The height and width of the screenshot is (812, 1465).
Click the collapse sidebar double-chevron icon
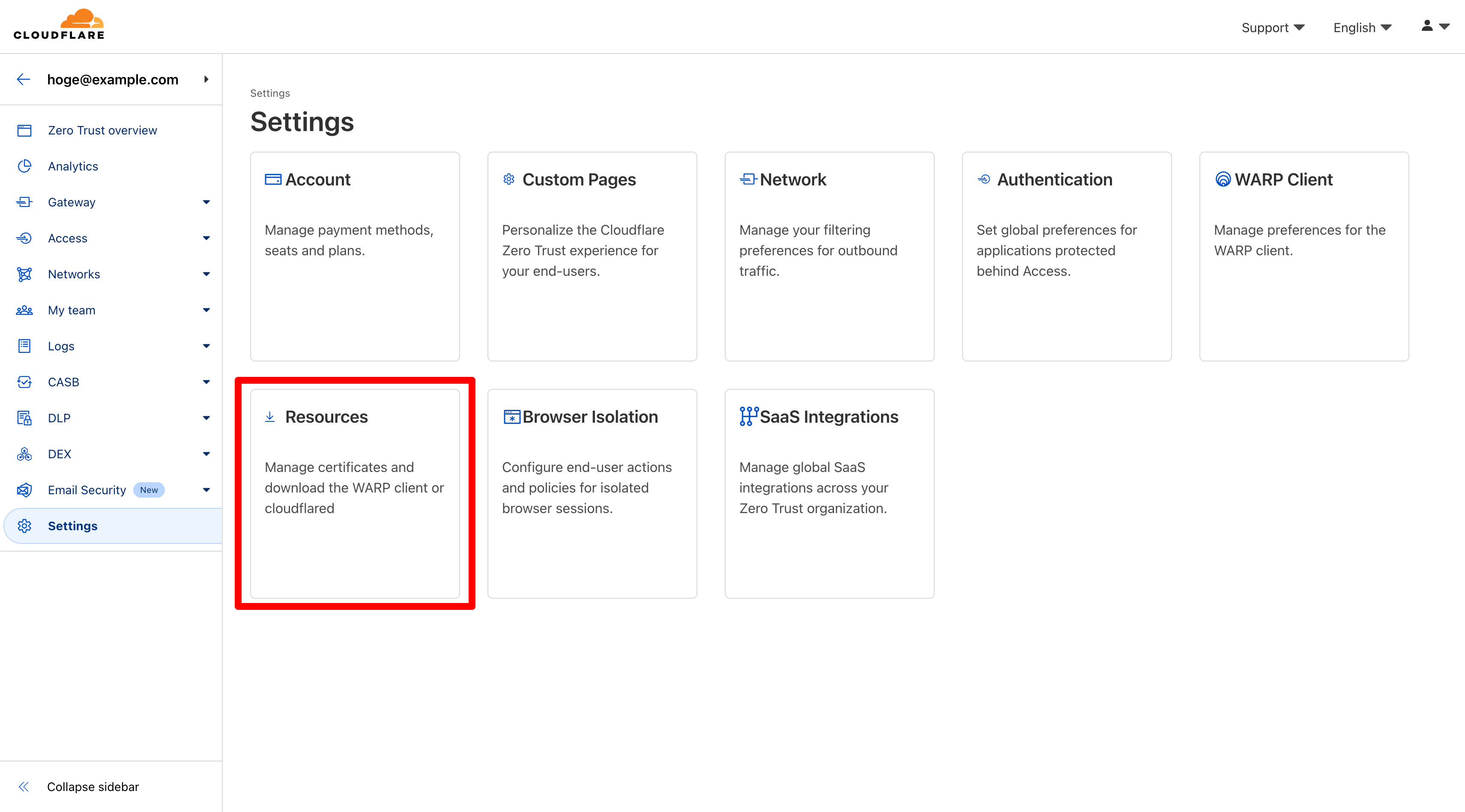tap(23, 786)
